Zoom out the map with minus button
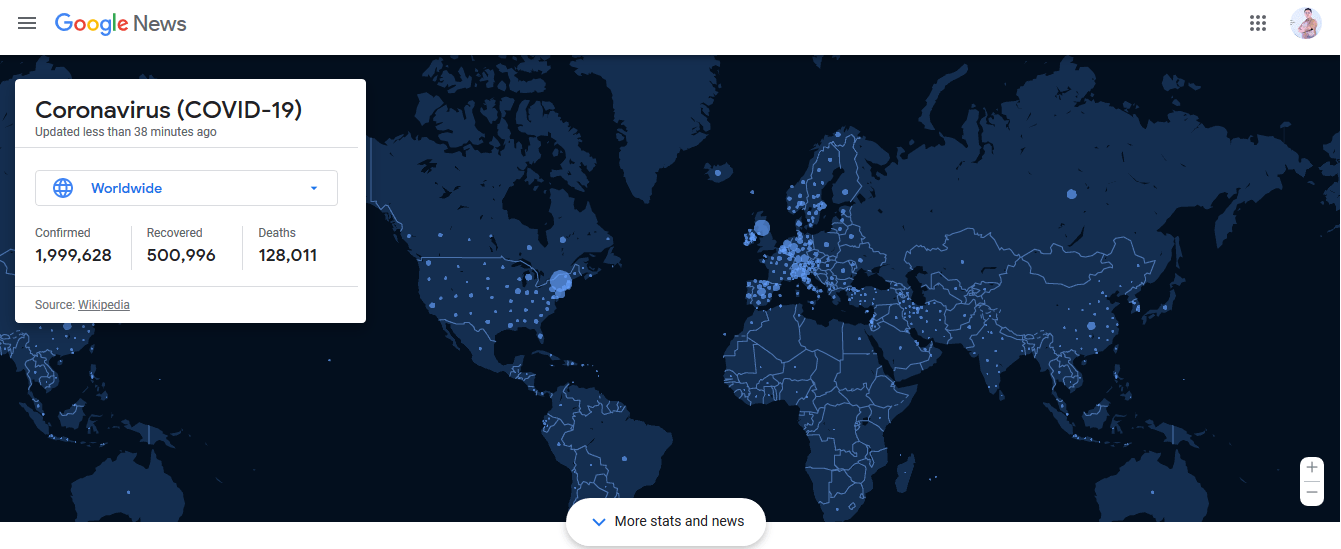This screenshot has width=1341, height=549. (x=1312, y=492)
